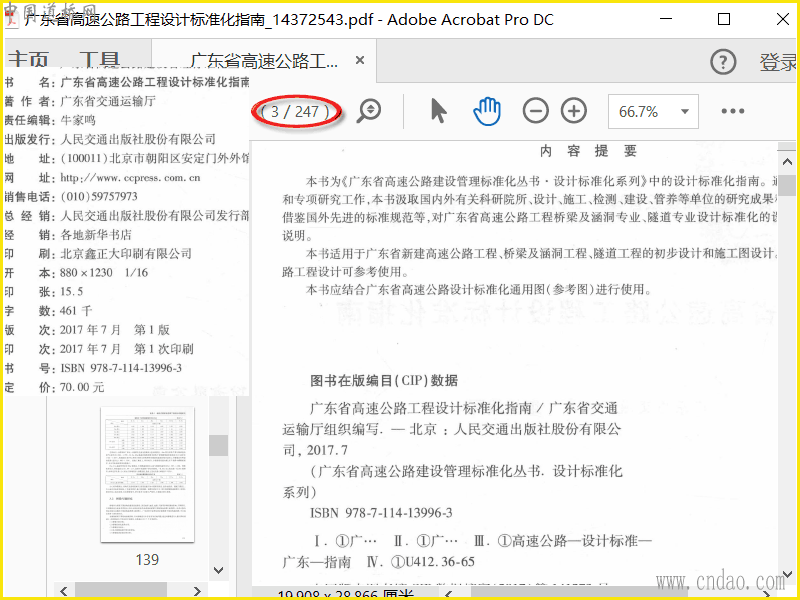800x600 pixels.
Task: Click the phone number (010)59757973
Action: tap(99, 196)
